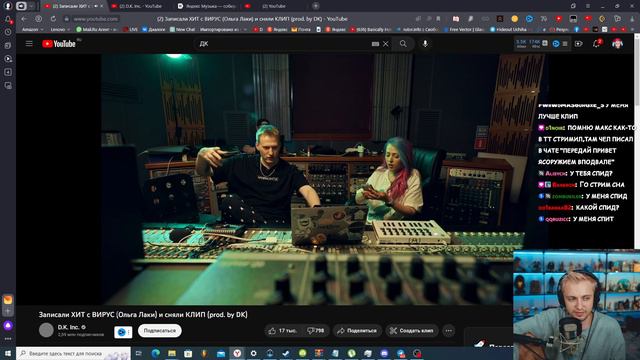Click yellow circle extension icon in toolbar
The height and width of the screenshot is (360, 640).
pos(515,19)
